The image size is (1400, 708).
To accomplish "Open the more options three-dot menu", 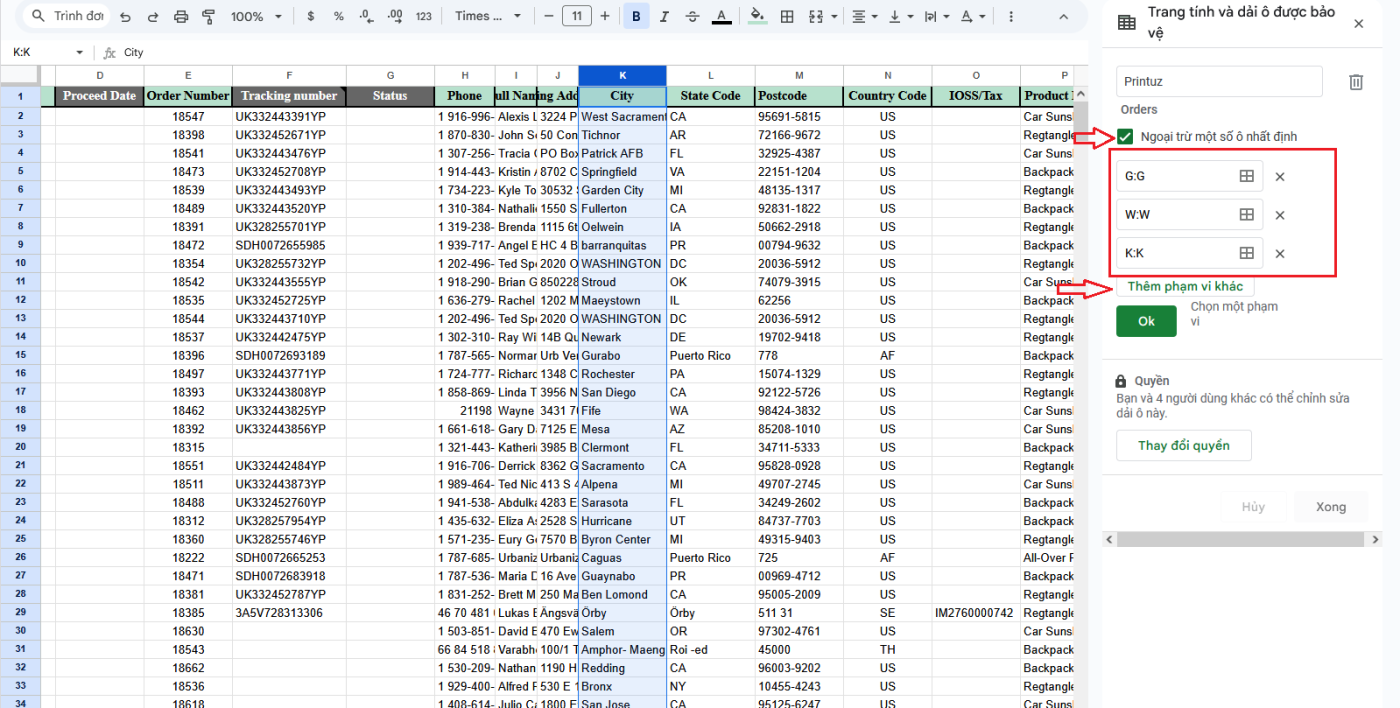I will tap(1011, 17).
